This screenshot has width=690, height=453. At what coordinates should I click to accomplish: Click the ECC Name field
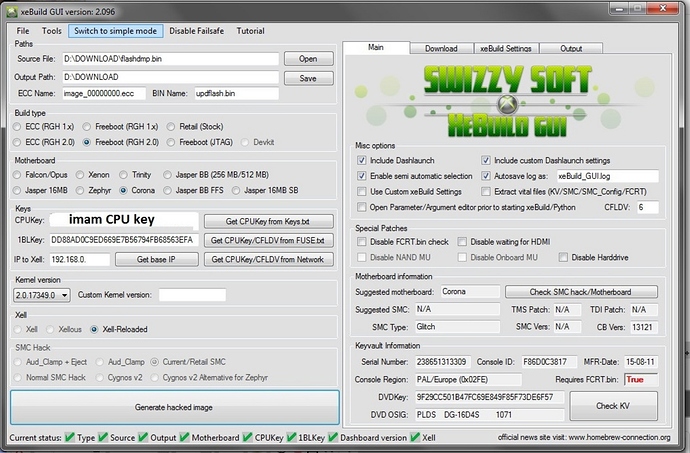point(104,93)
